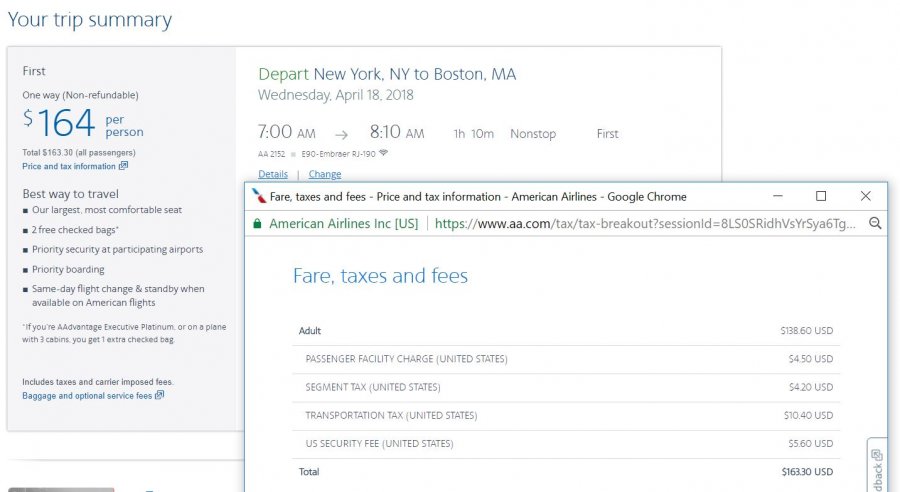
Task: Click the $4.20 USD segment tax value
Action: pos(810,388)
